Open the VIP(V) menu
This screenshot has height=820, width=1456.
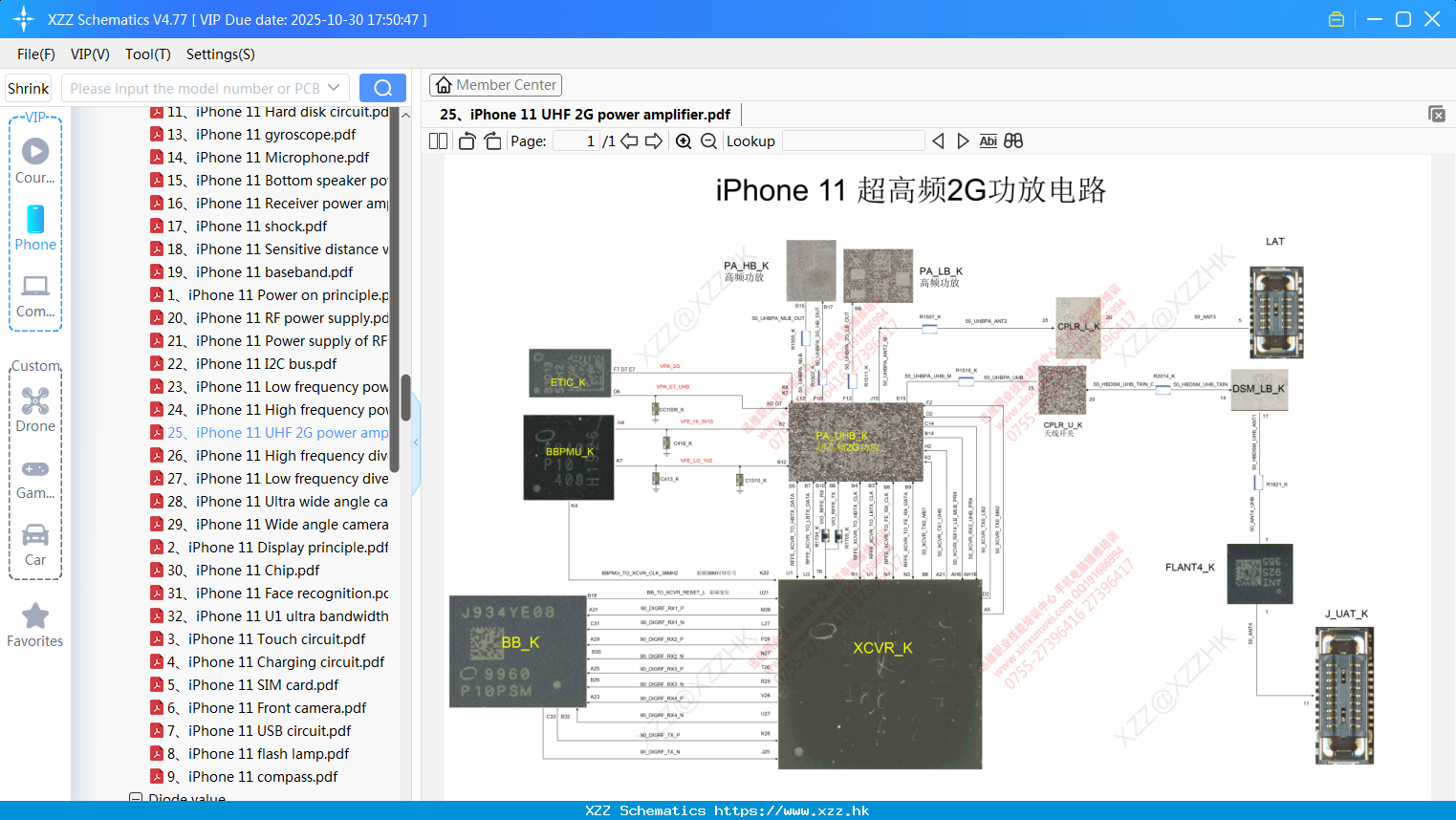tap(90, 54)
